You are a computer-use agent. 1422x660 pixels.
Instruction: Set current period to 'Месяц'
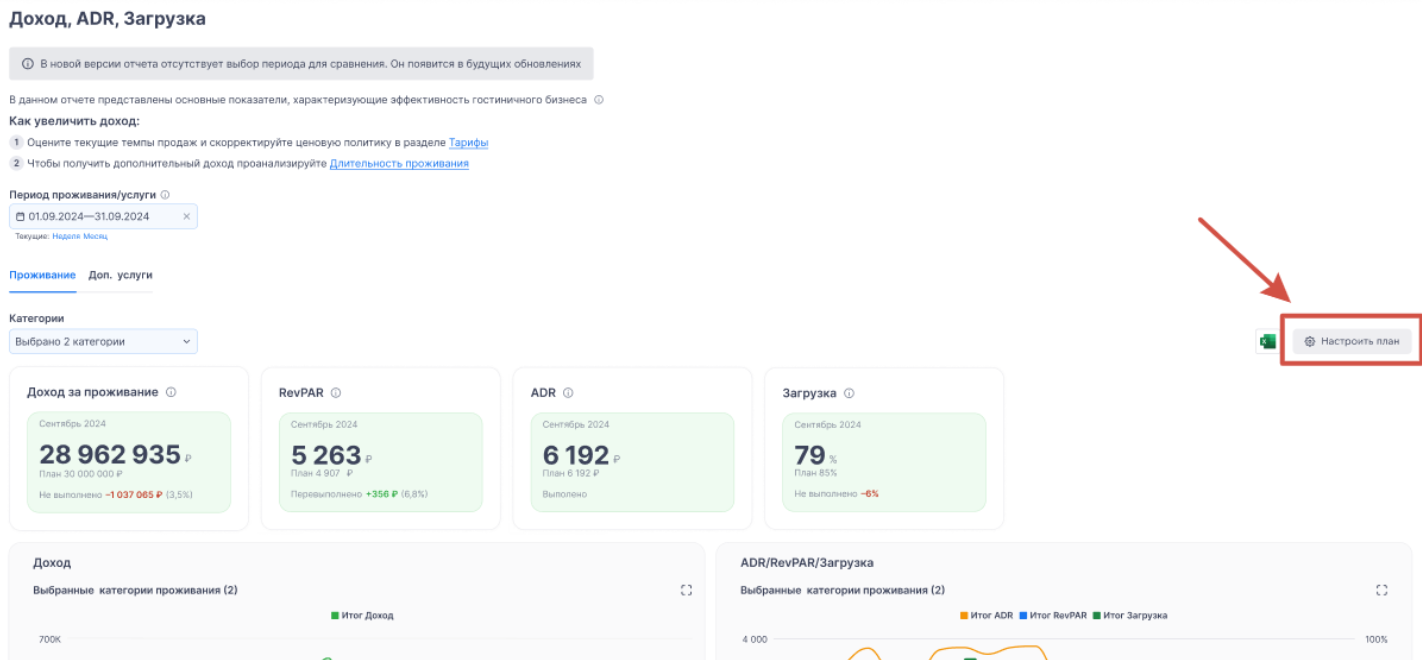pyautogui.click(x=95, y=237)
